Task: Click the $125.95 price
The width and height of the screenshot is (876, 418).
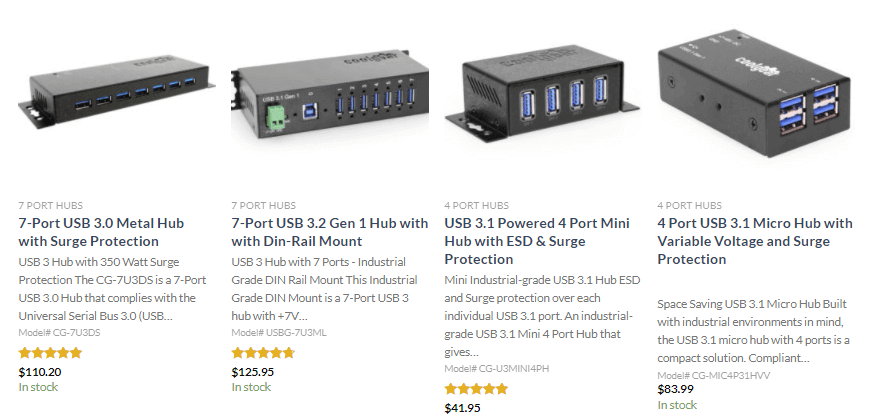Action: pyautogui.click(x=253, y=371)
